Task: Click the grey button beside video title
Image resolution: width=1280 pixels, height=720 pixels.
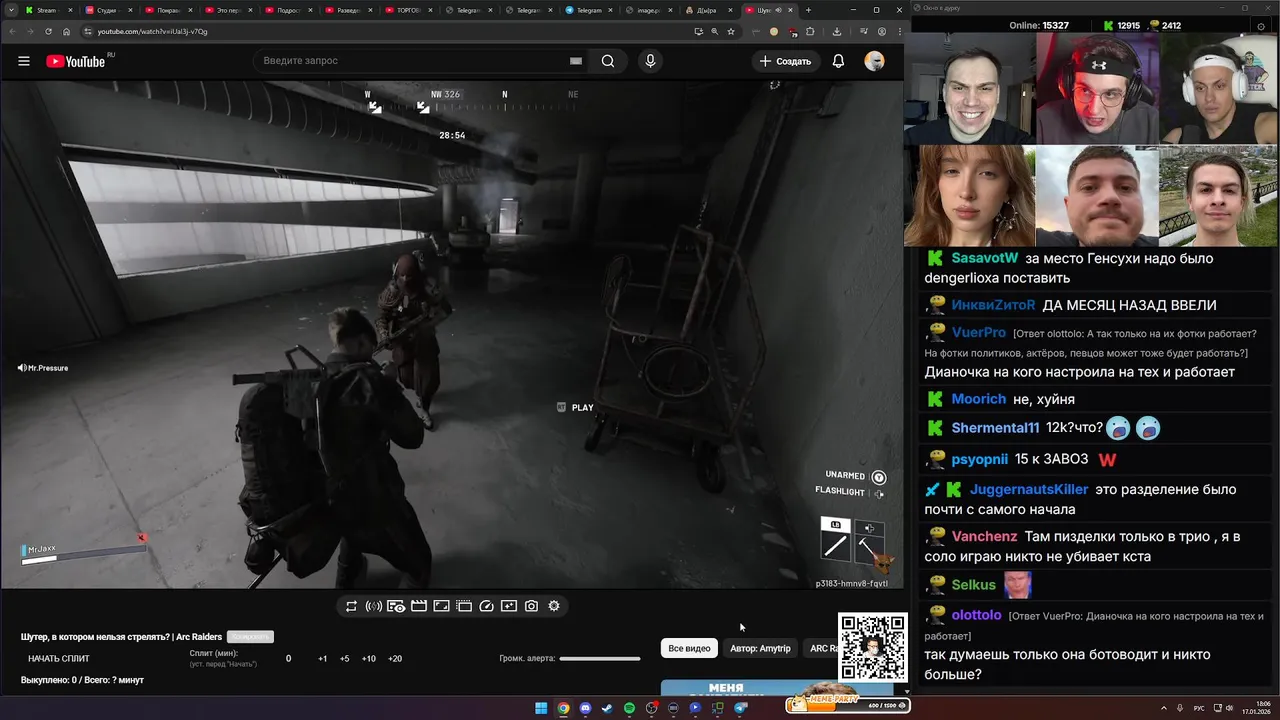Action: click(x=250, y=637)
